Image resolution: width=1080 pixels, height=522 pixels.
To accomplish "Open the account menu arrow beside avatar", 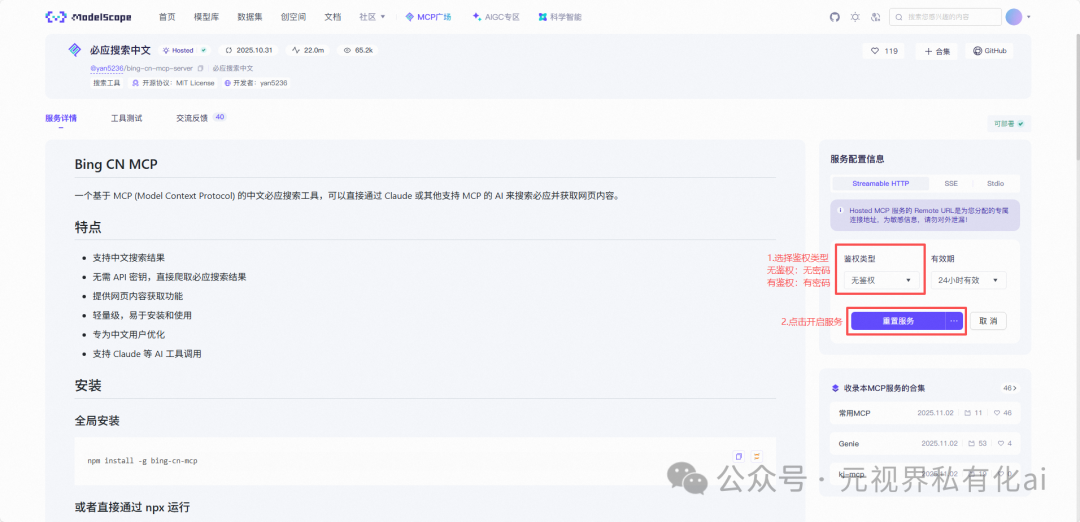I will tap(1029, 17).
